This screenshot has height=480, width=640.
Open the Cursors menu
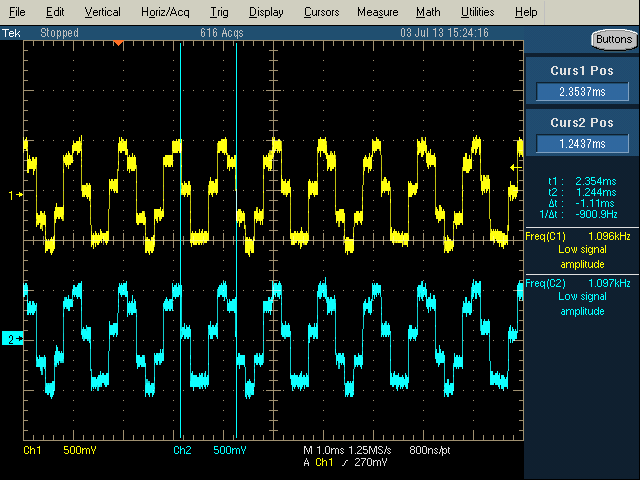point(321,12)
